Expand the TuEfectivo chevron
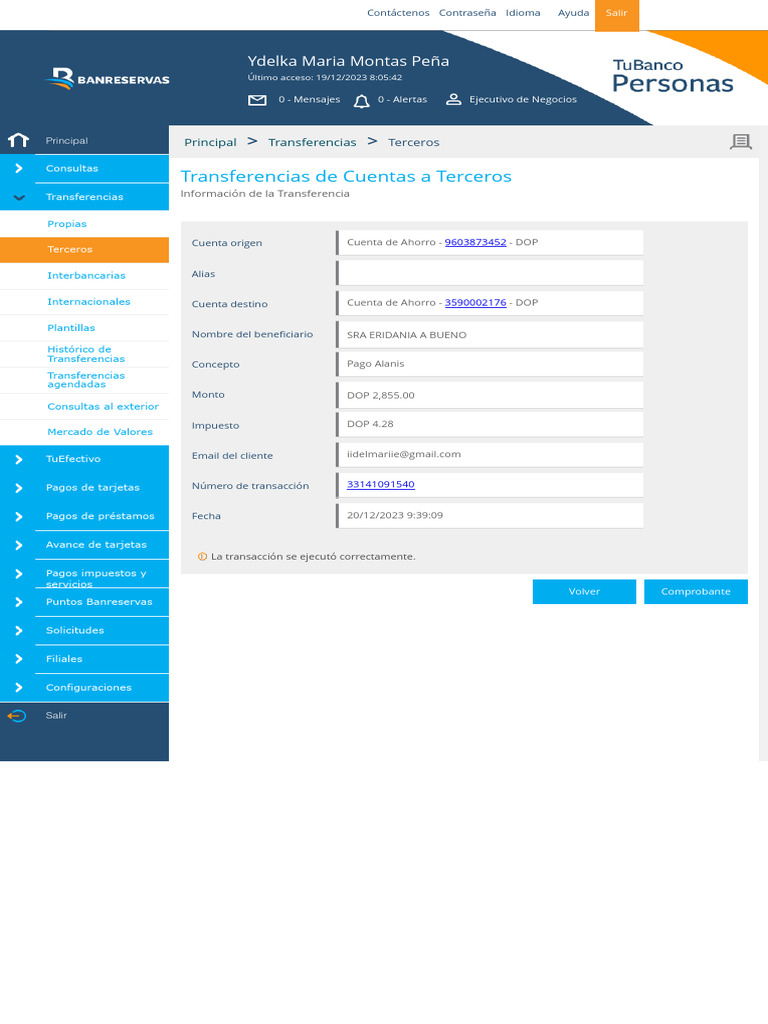The width and height of the screenshot is (768, 1024). coord(18,459)
